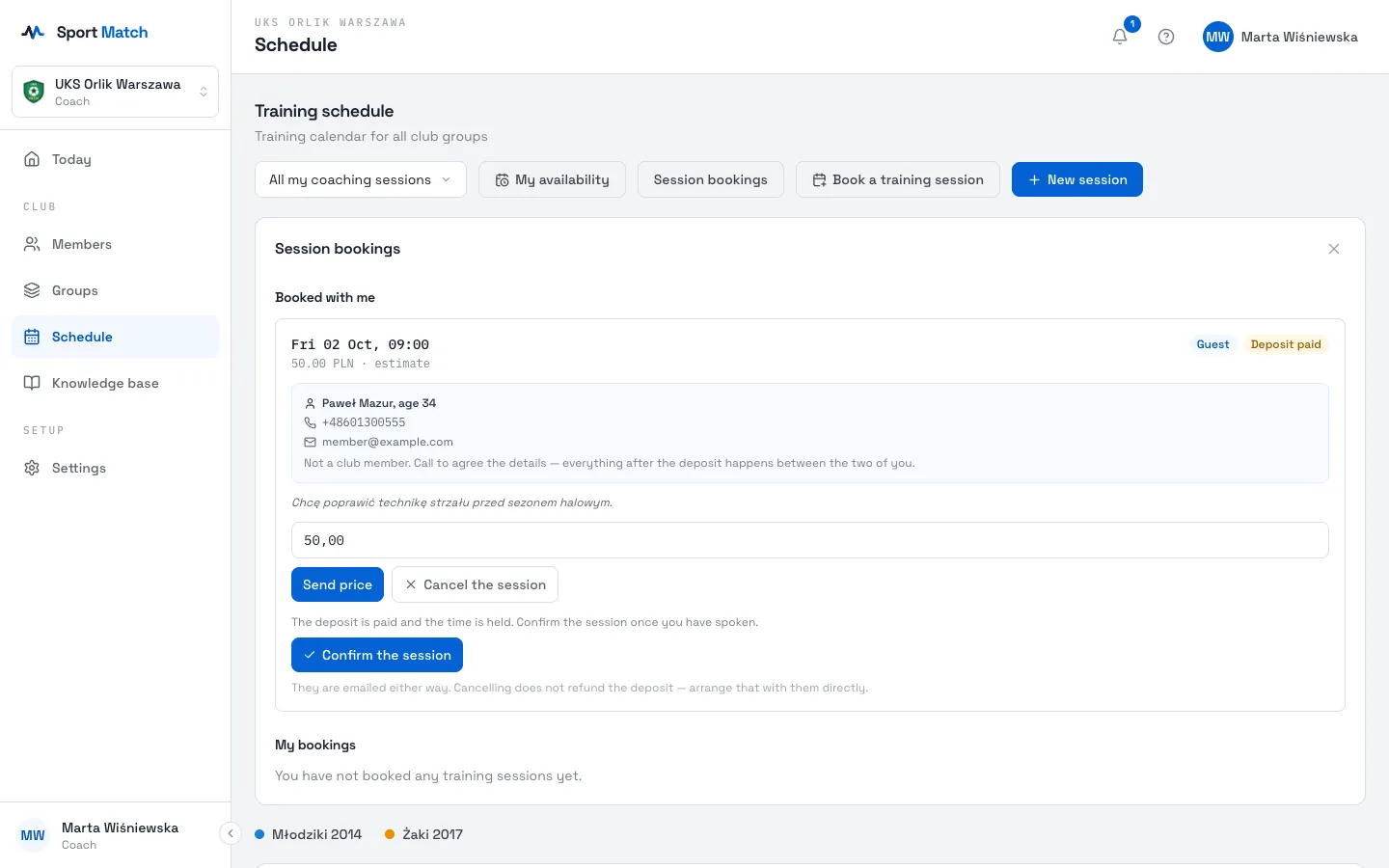Image resolution: width=1389 pixels, height=868 pixels.
Task: Click the phone number +48601300555
Action: (364, 422)
